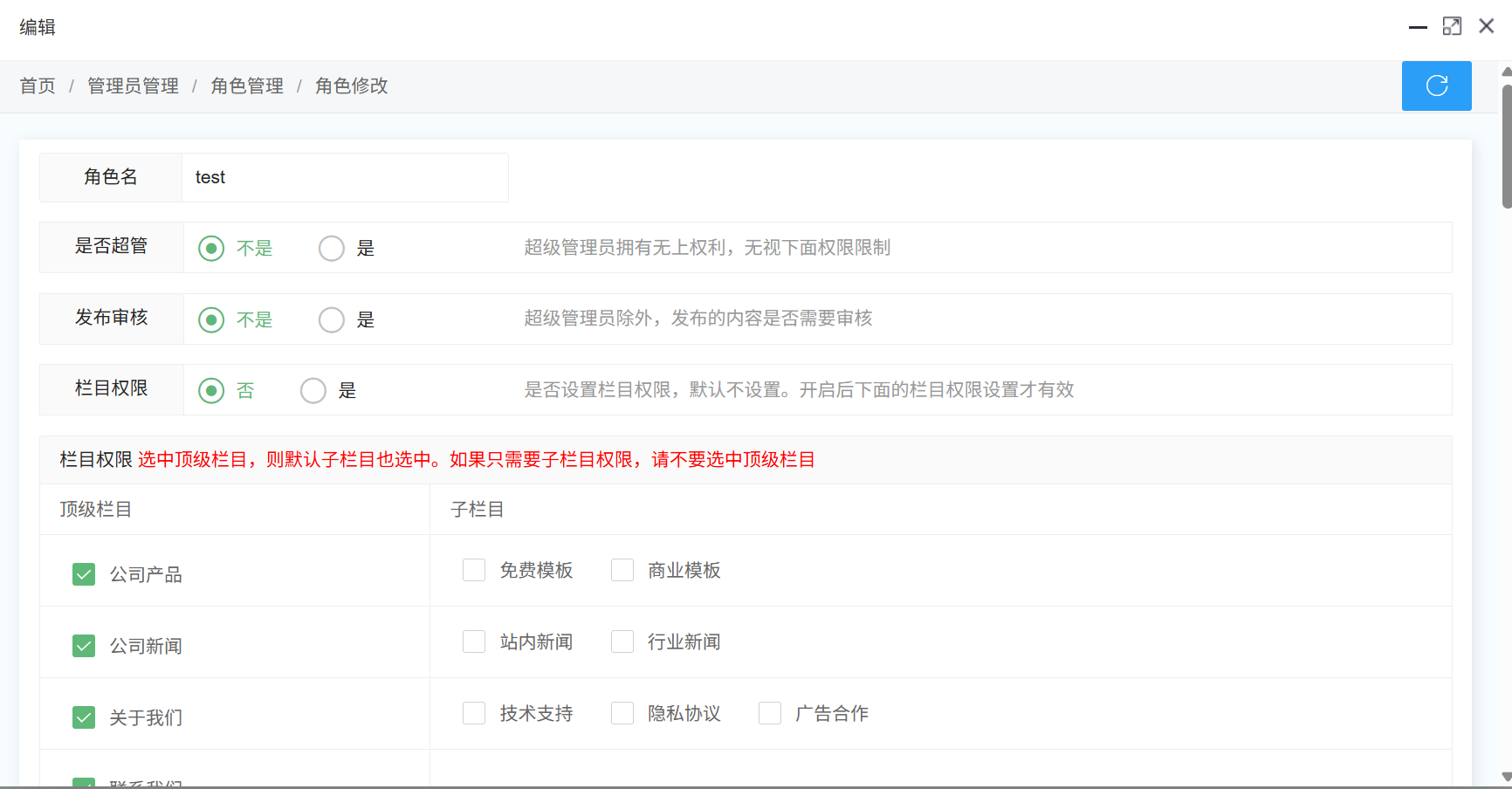Select '不是' for 发布审核
1512x789 pixels.
tap(211, 320)
